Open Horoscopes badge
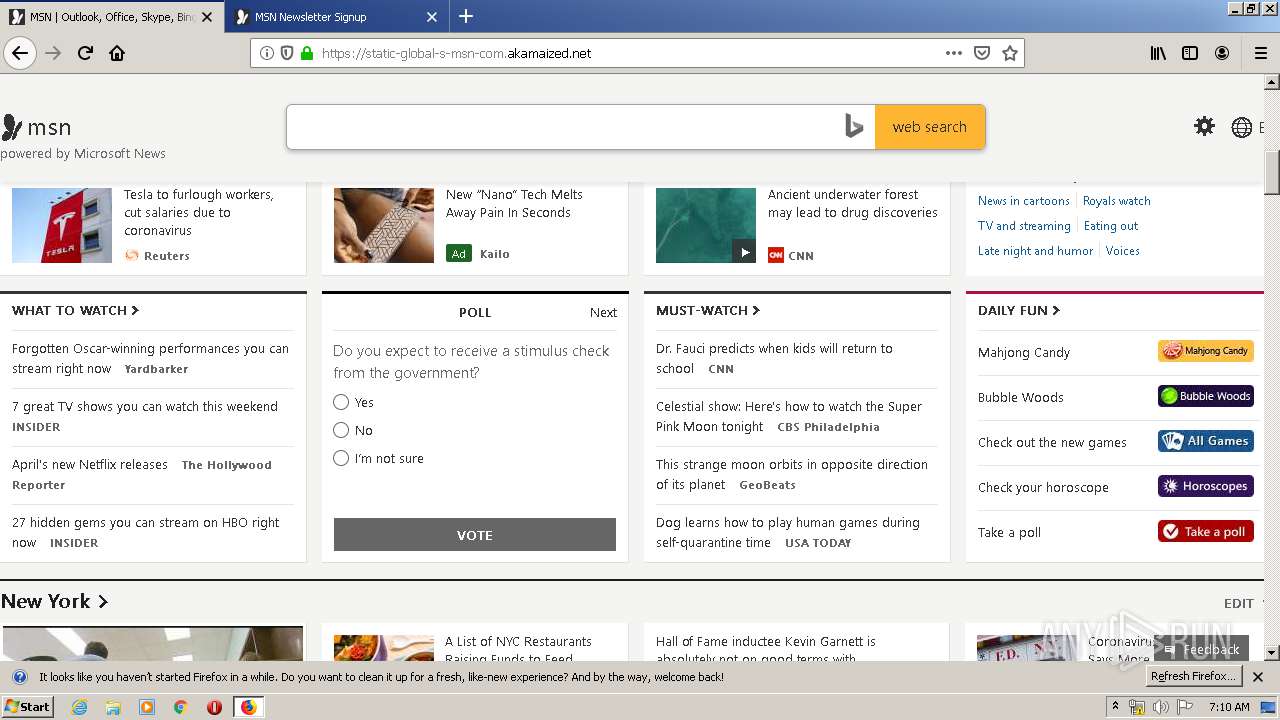The image size is (1280, 720). point(1206,486)
